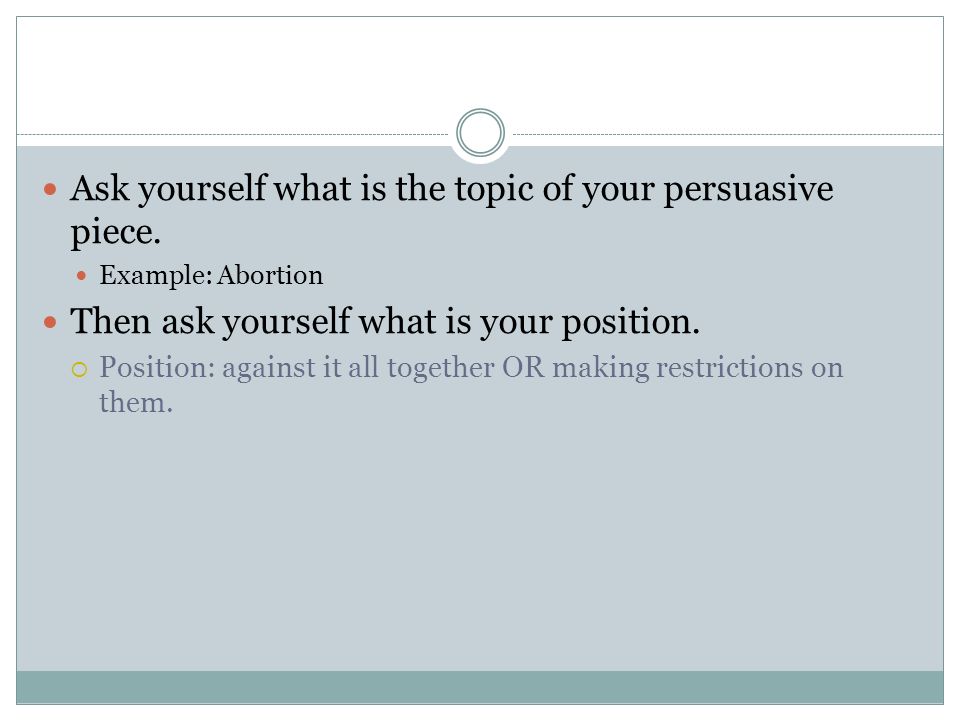Click the word 'Example:' in the sub-bullet
960x720 pixels.
(x=156, y=276)
